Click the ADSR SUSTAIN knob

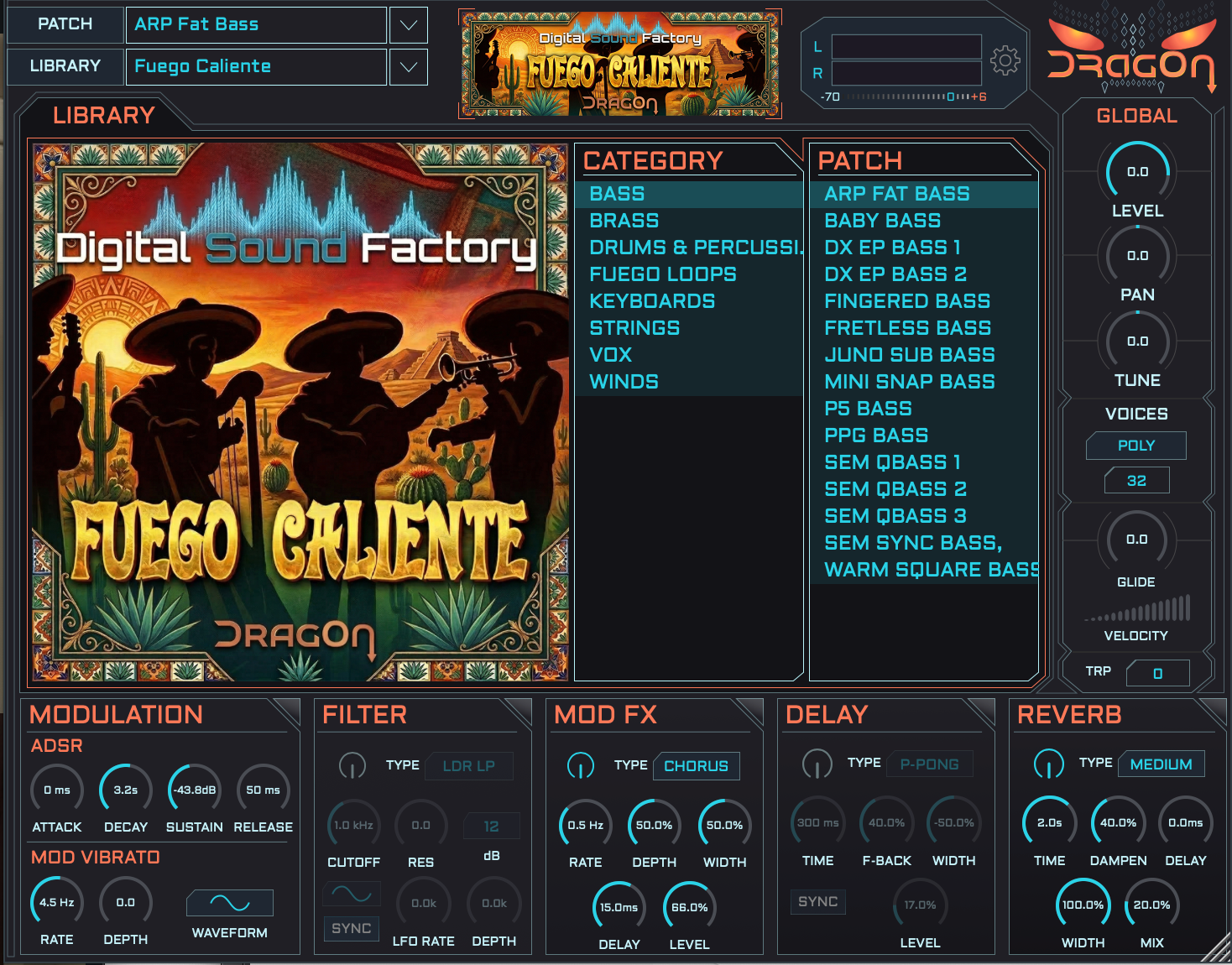(x=195, y=790)
